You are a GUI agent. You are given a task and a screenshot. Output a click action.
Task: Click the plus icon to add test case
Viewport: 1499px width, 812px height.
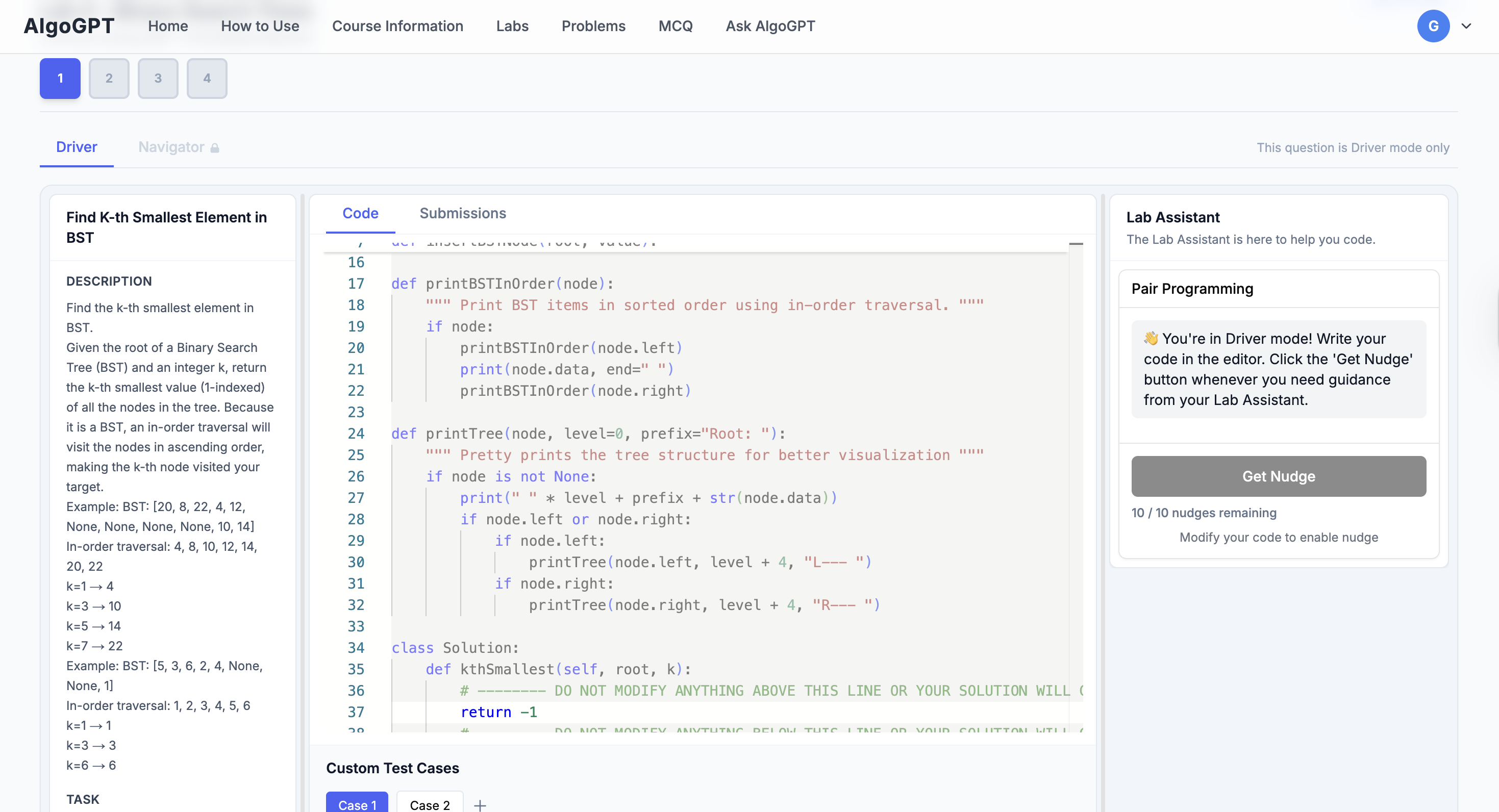coord(480,805)
